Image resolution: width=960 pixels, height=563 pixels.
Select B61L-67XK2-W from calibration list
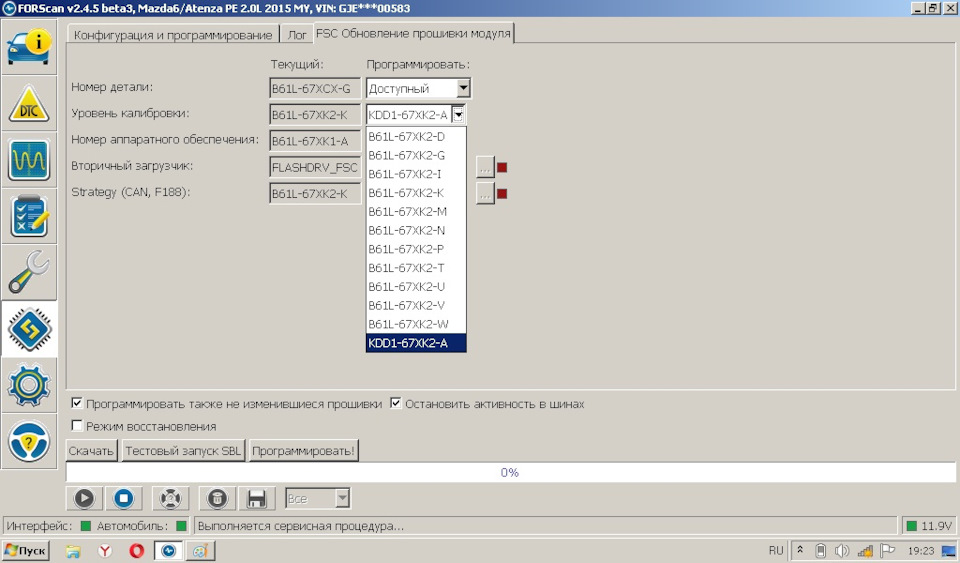(x=416, y=324)
